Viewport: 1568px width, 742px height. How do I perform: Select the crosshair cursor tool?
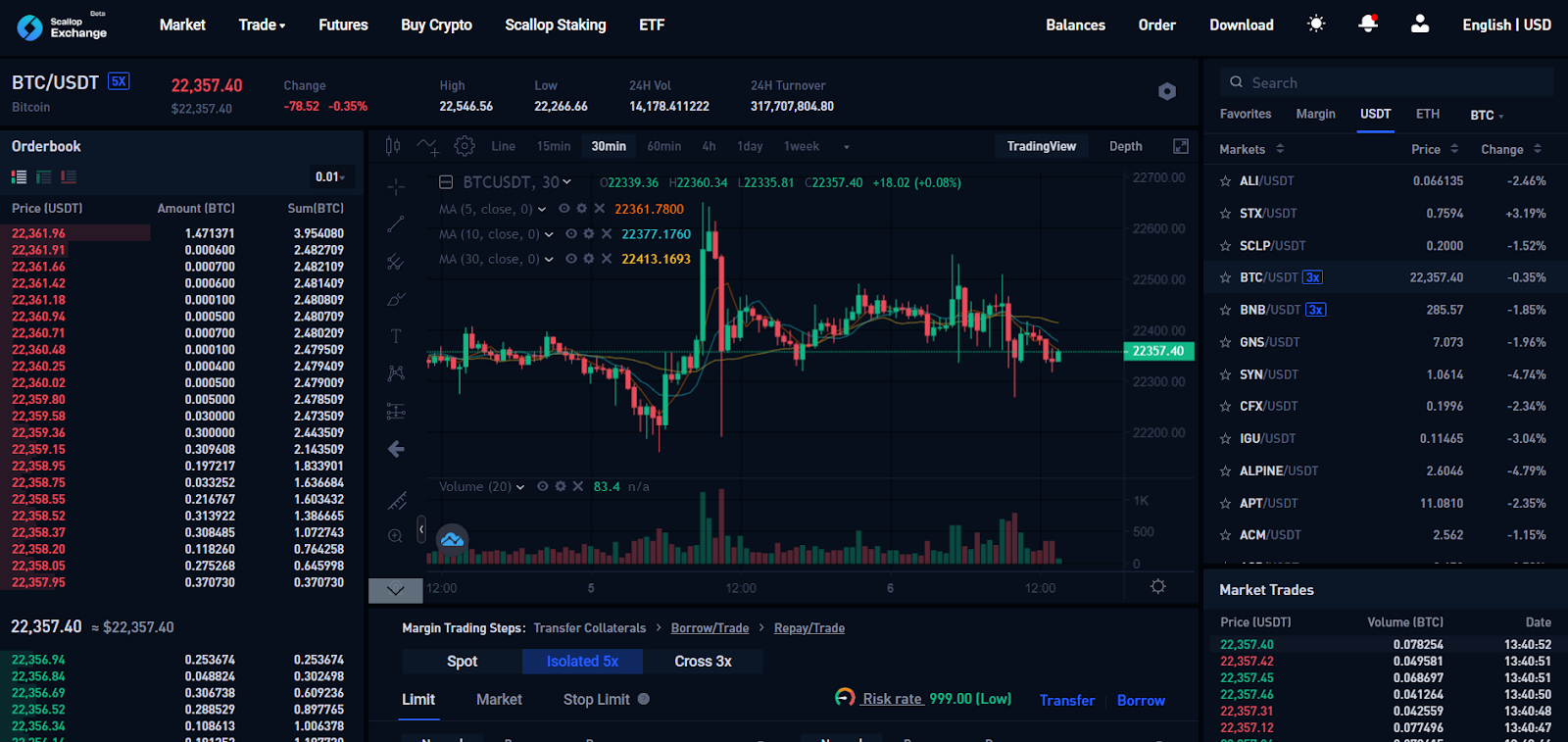click(x=396, y=186)
